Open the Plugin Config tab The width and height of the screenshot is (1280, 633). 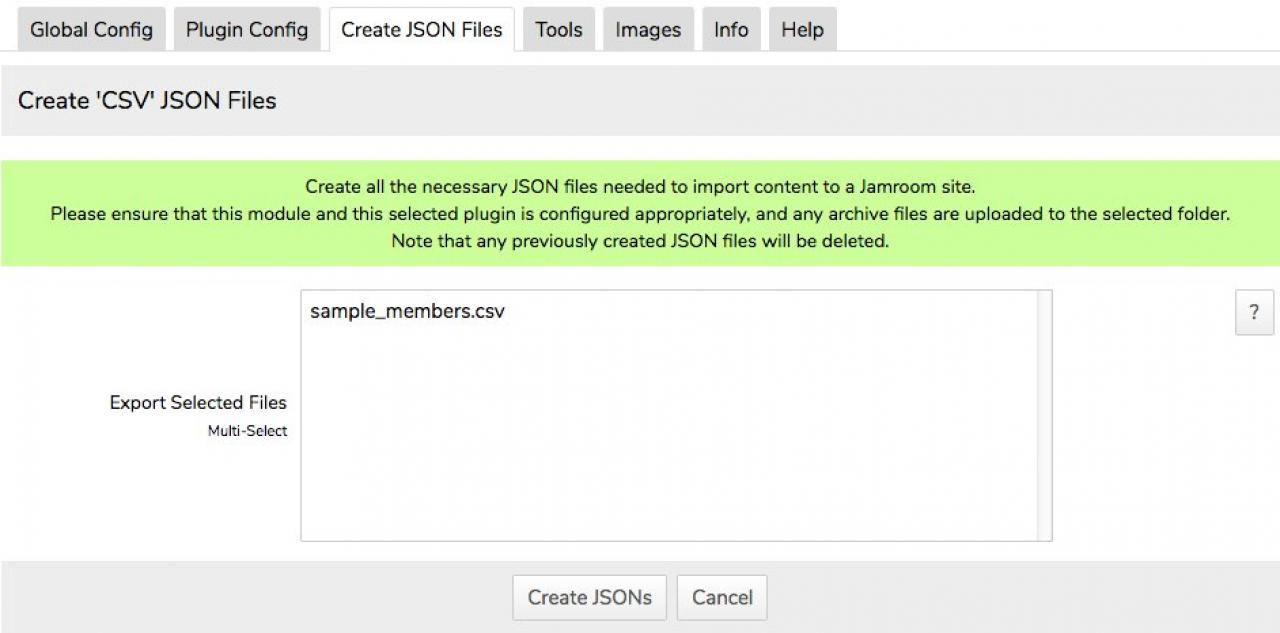click(x=247, y=30)
